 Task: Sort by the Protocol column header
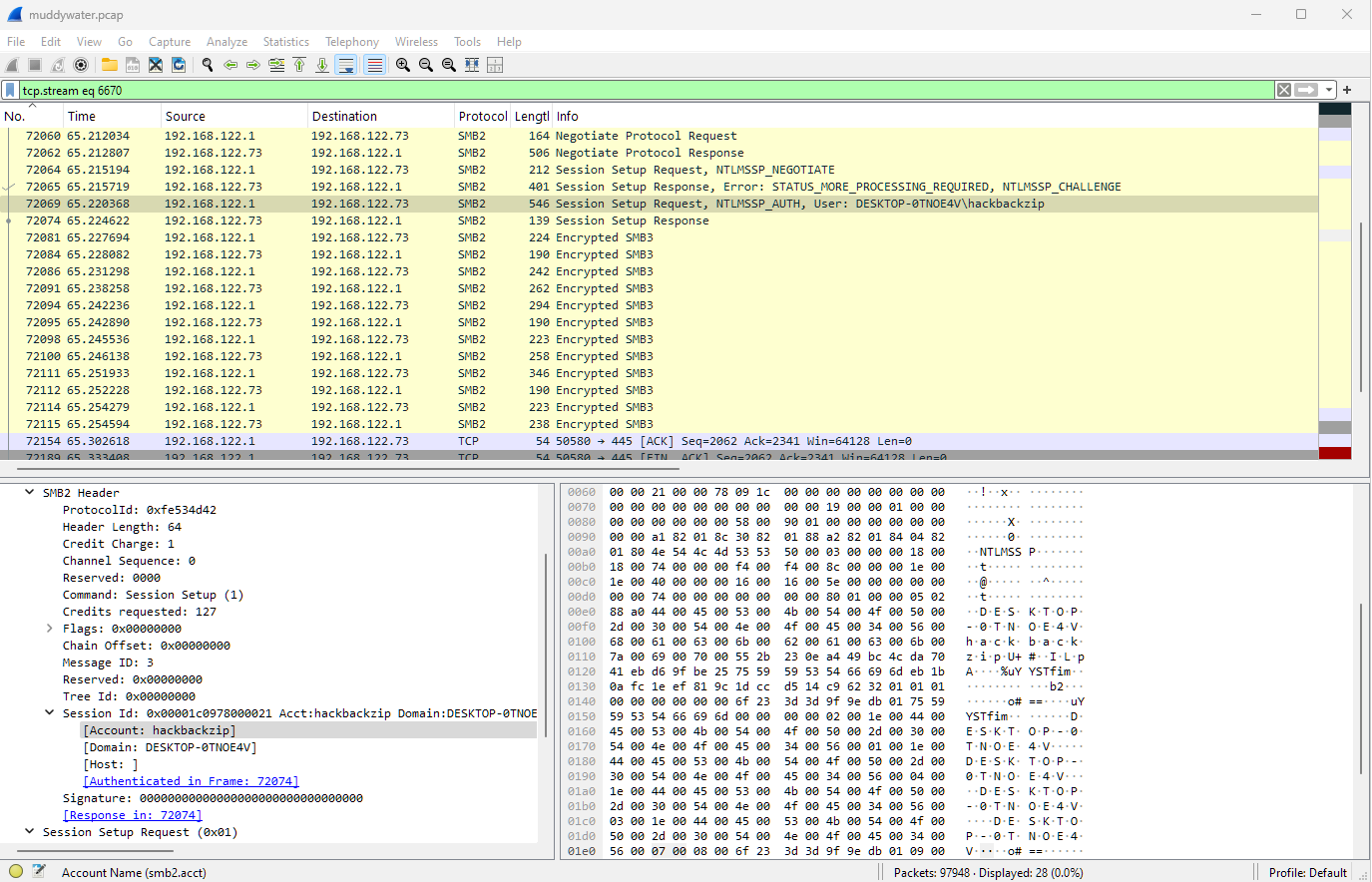click(483, 117)
